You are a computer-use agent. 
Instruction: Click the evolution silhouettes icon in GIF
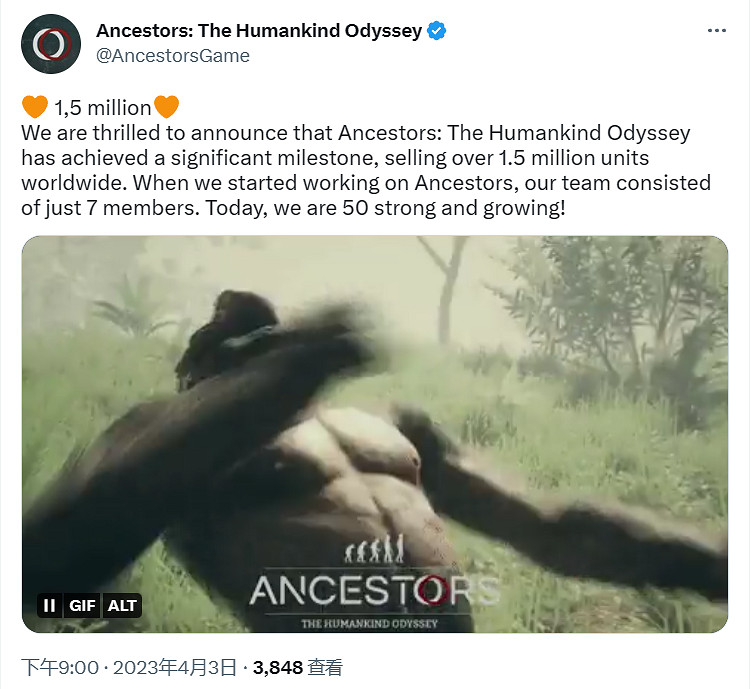coord(375,550)
